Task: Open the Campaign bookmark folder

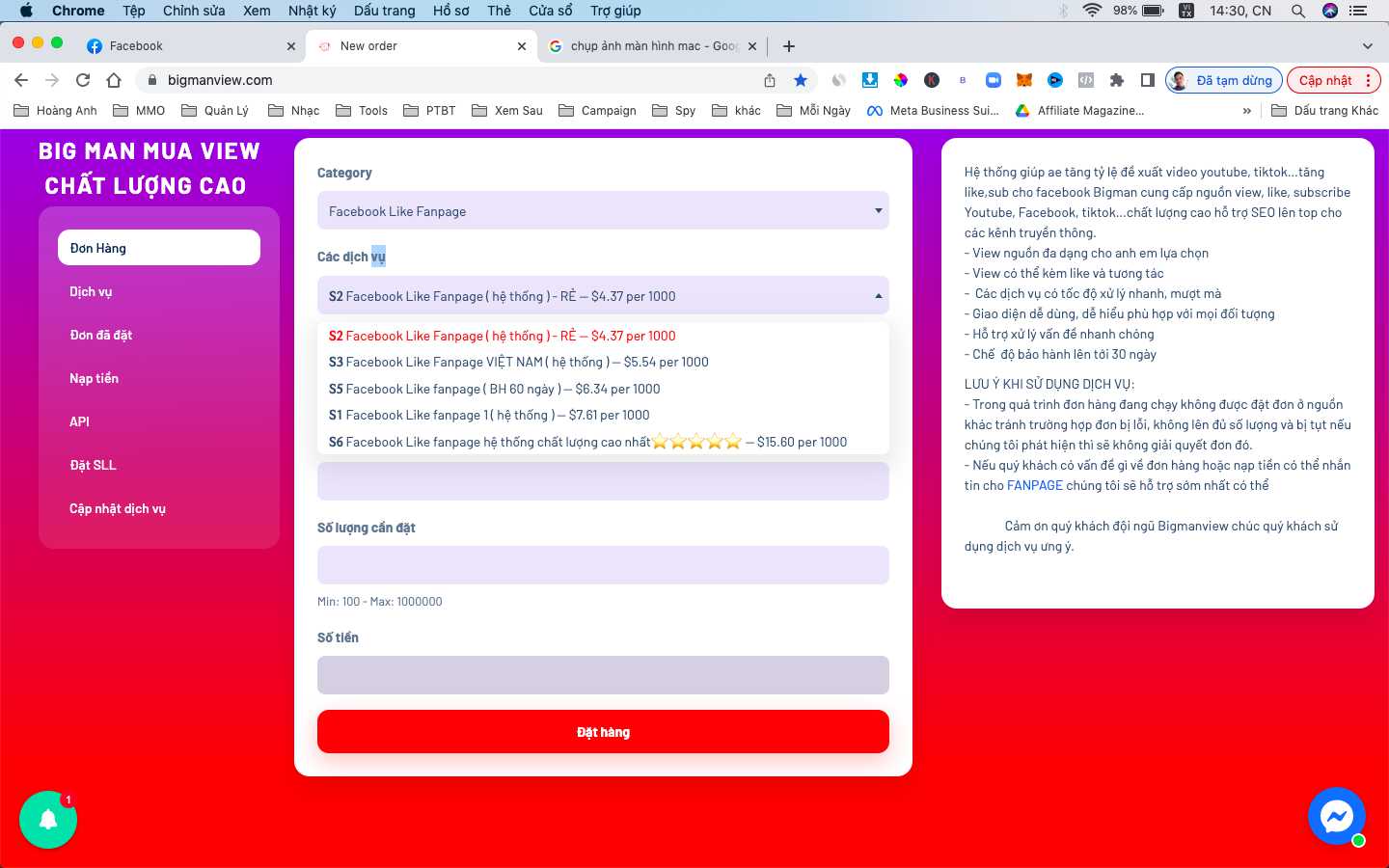Action: 597,111
